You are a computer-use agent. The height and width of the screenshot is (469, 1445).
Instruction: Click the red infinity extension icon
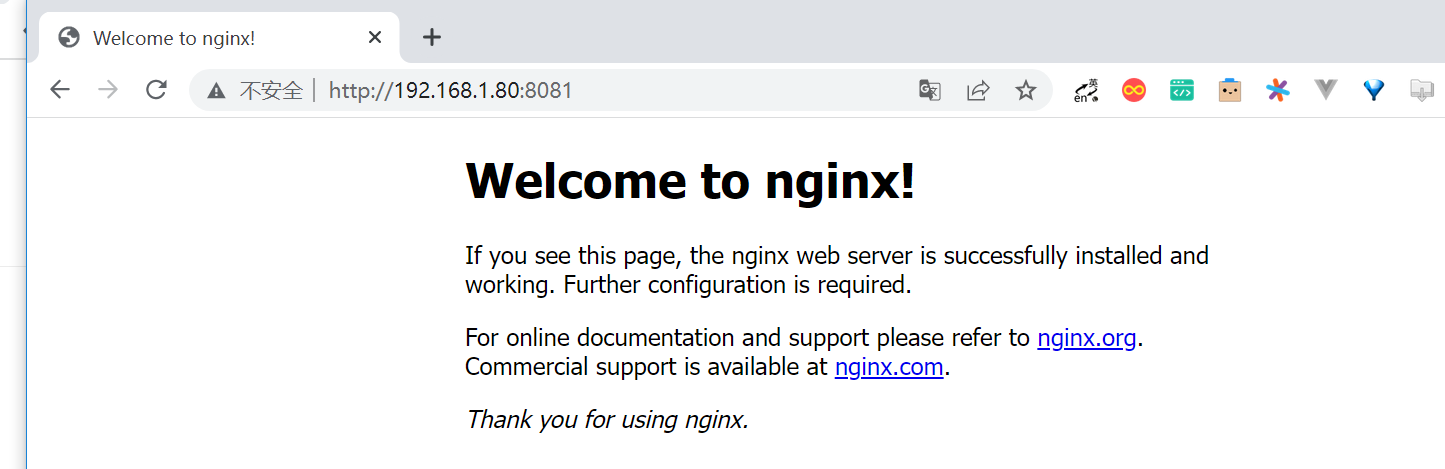[1134, 91]
